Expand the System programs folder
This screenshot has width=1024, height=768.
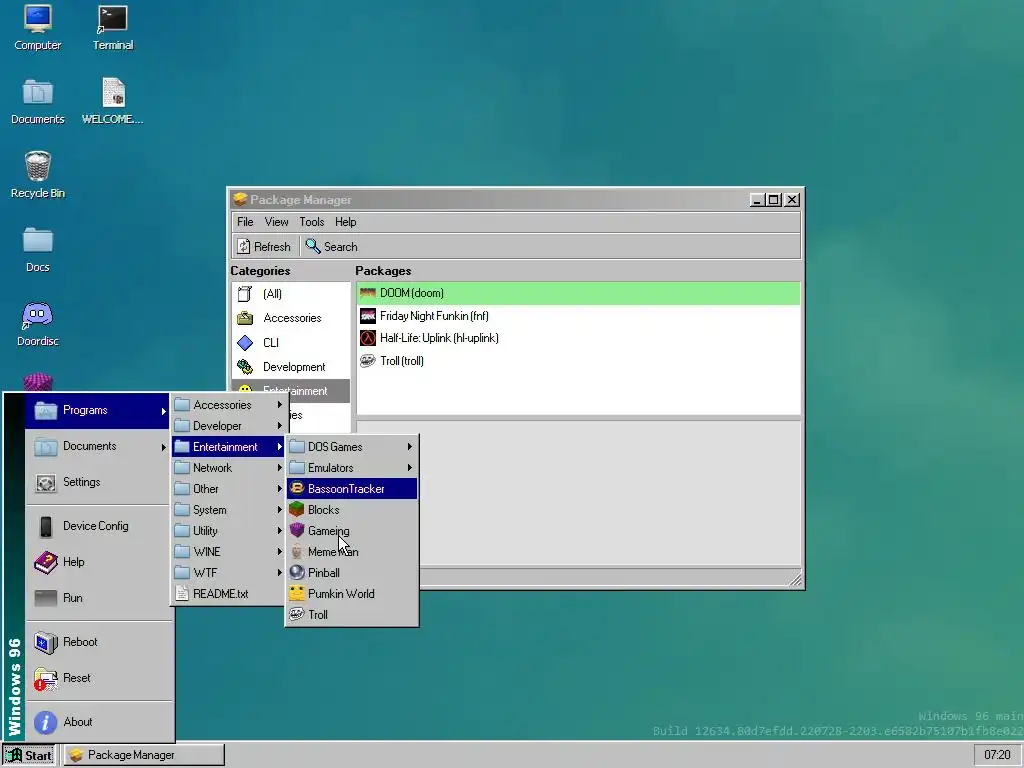[229, 509]
